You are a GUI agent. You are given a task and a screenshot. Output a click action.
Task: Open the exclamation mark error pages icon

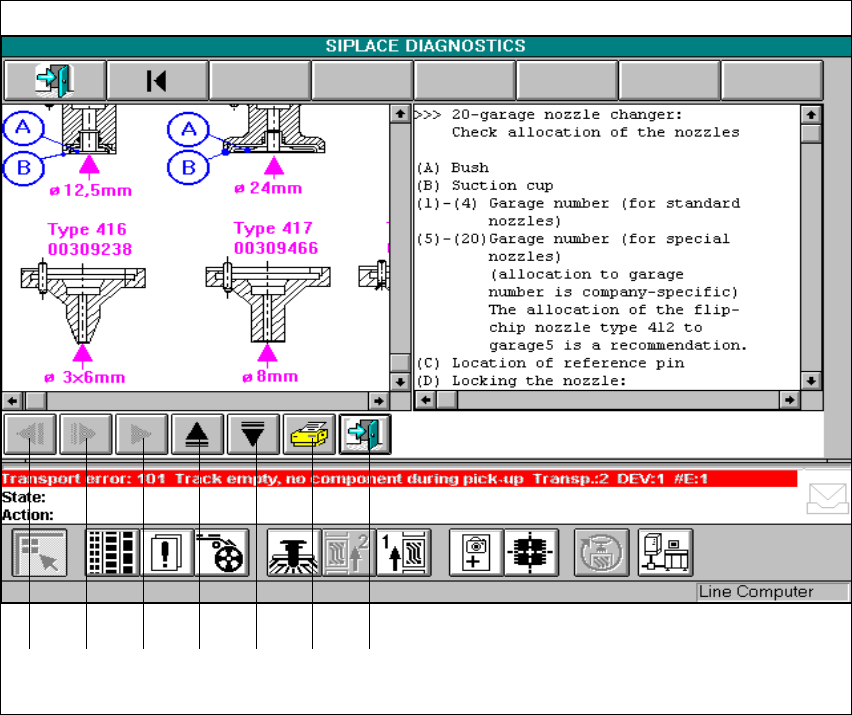point(167,553)
